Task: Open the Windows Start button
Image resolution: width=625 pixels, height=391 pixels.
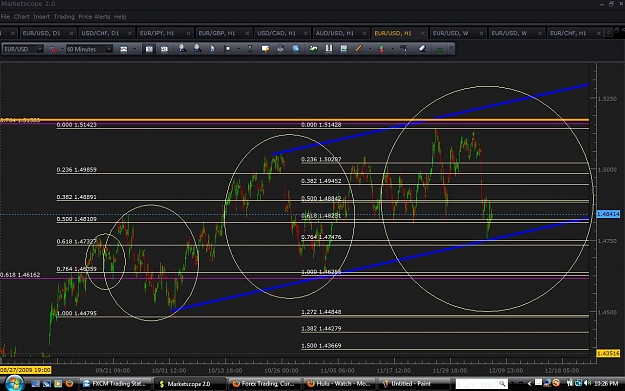Action: point(14,383)
